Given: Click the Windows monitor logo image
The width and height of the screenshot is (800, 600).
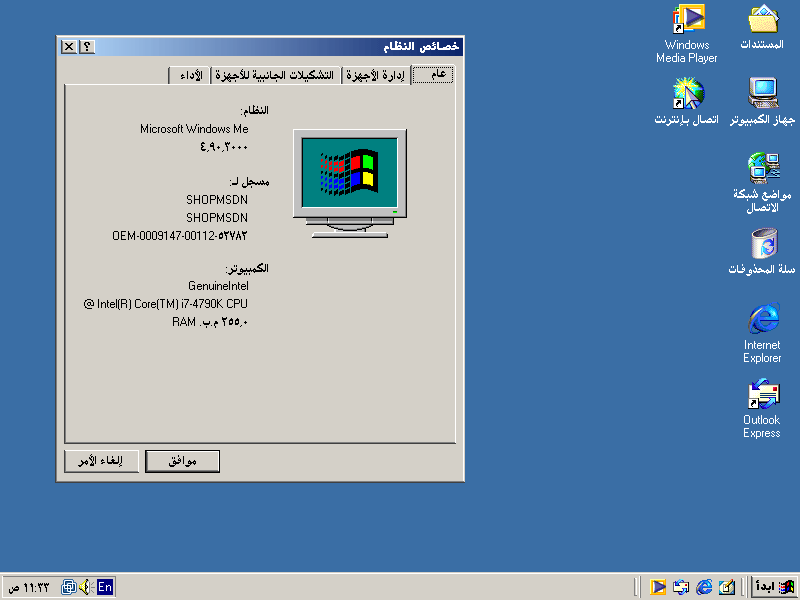Looking at the screenshot, I should tap(350, 184).
